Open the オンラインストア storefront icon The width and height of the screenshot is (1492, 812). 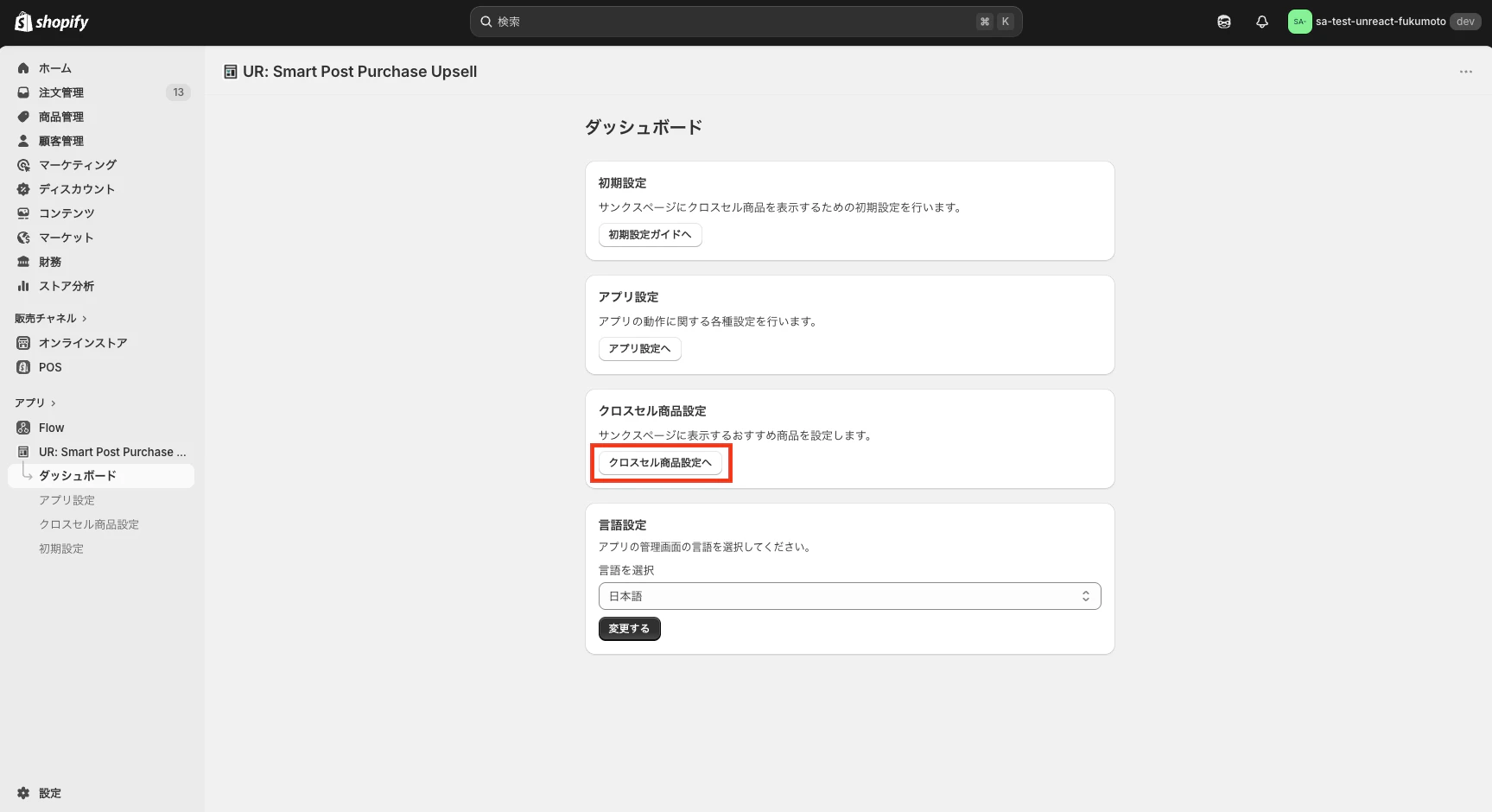point(23,343)
